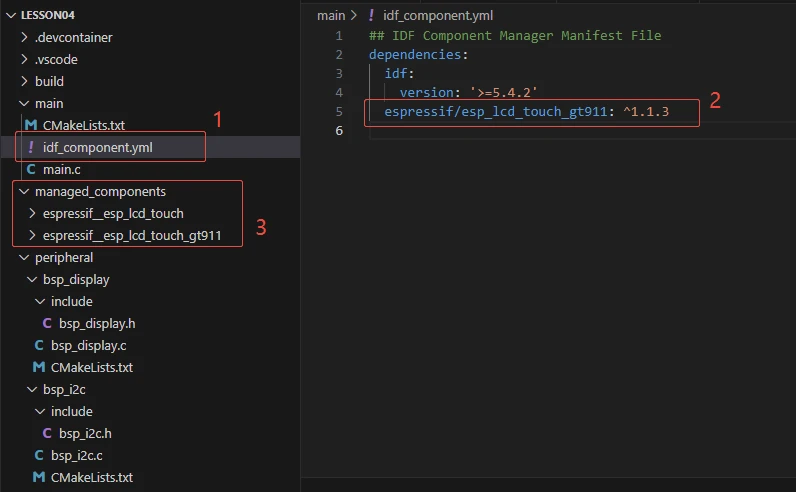796x492 pixels.
Task: Expand espressif__esp_lcd_touch_gt911 folder
Action: coord(33,236)
